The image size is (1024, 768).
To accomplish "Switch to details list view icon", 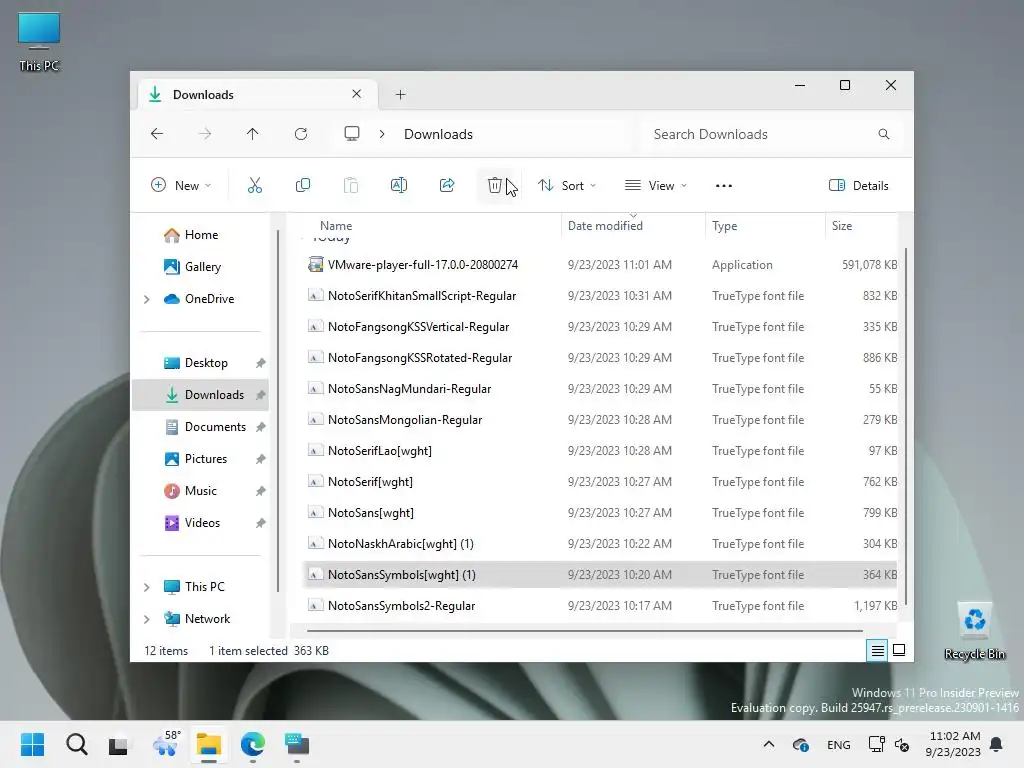I will pyautogui.click(x=877, y=650).
